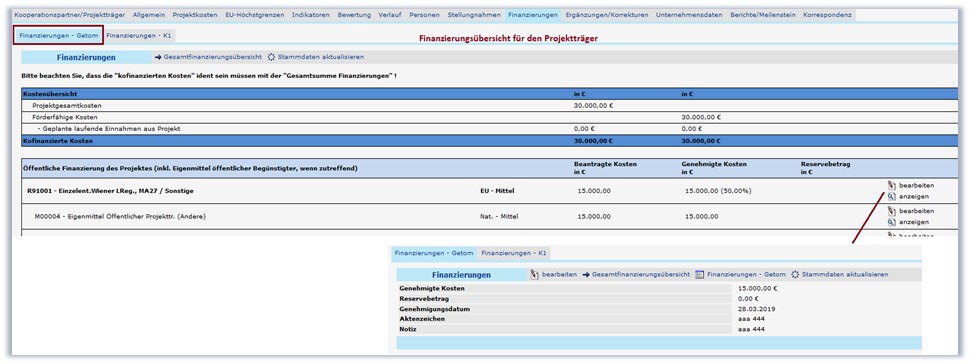Click the 'Aktenzeichen' label in the detail panel
The width and height of the screenshot is (970, 364).
(422, 318)
